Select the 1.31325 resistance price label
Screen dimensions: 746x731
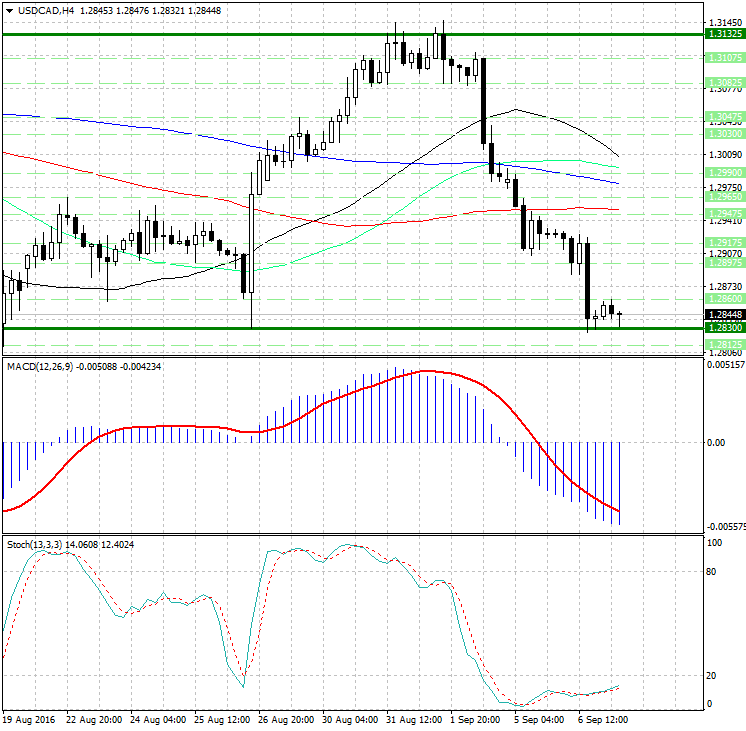(723, 34)
